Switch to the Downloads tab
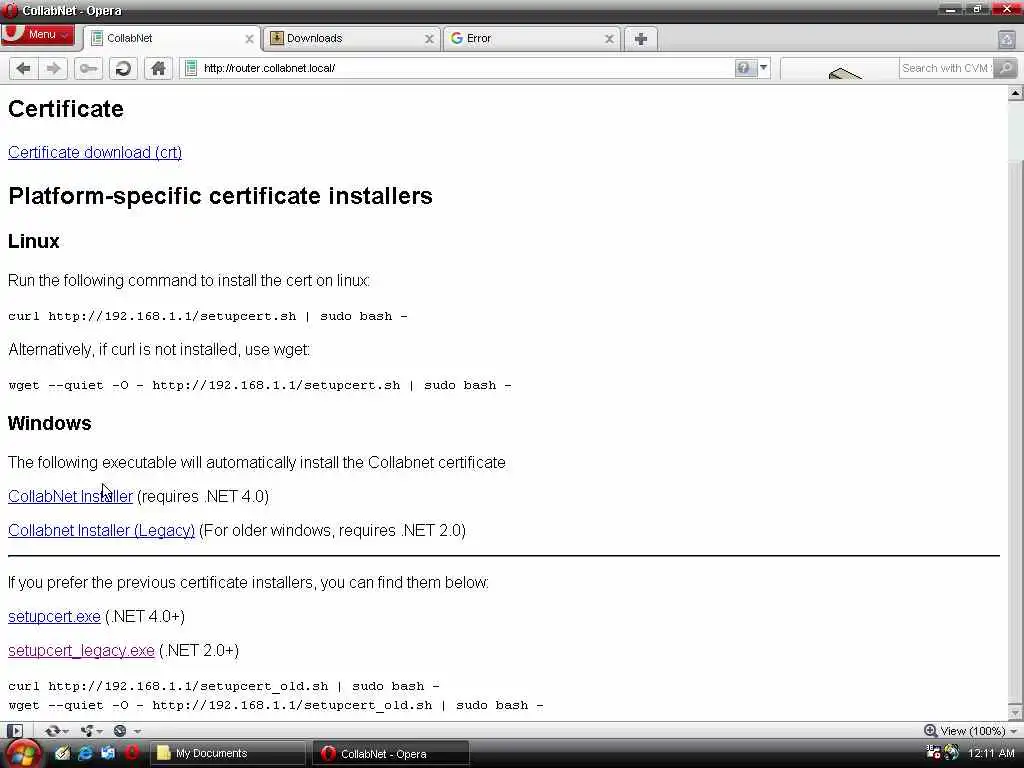 (x=351, y=39)
